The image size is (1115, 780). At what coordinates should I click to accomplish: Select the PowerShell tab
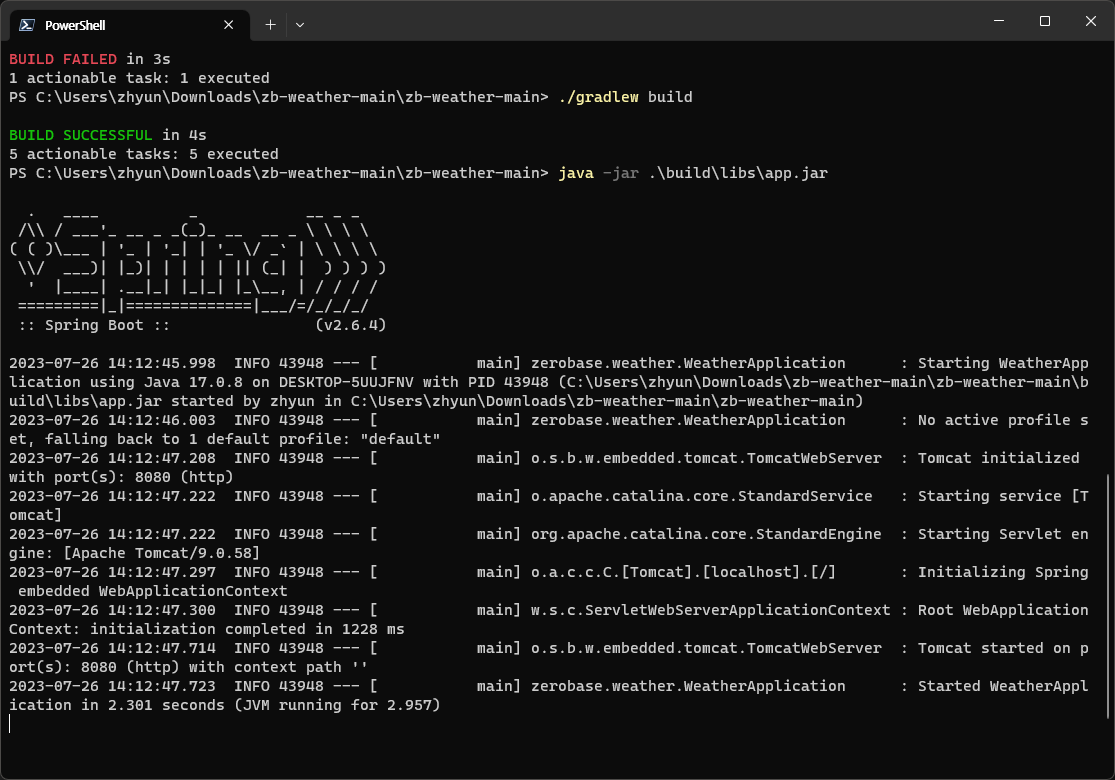(x=129, y=25)
